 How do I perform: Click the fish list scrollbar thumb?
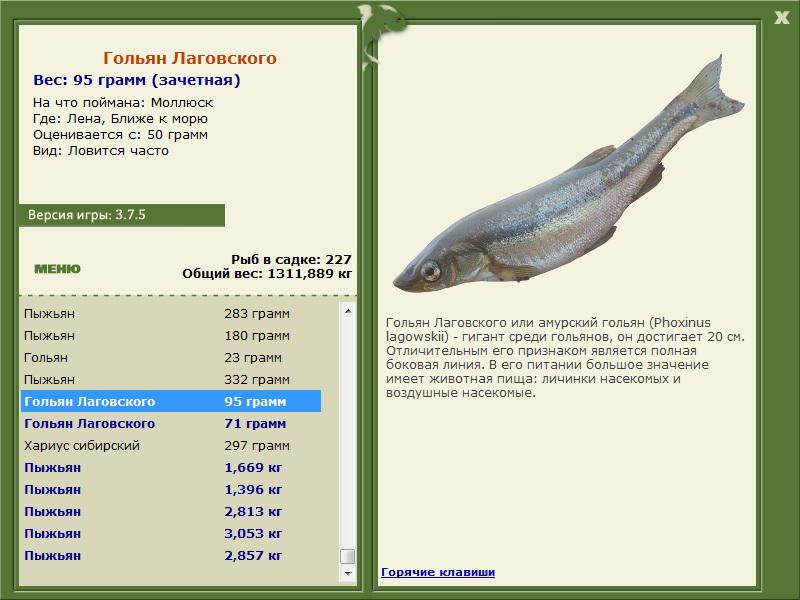pos(348,556)
